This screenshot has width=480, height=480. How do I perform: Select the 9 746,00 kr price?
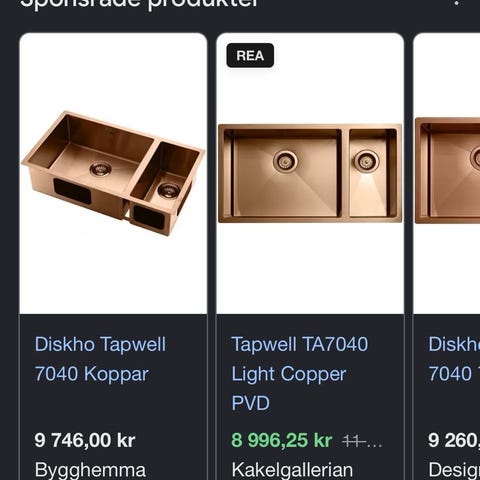85,440
